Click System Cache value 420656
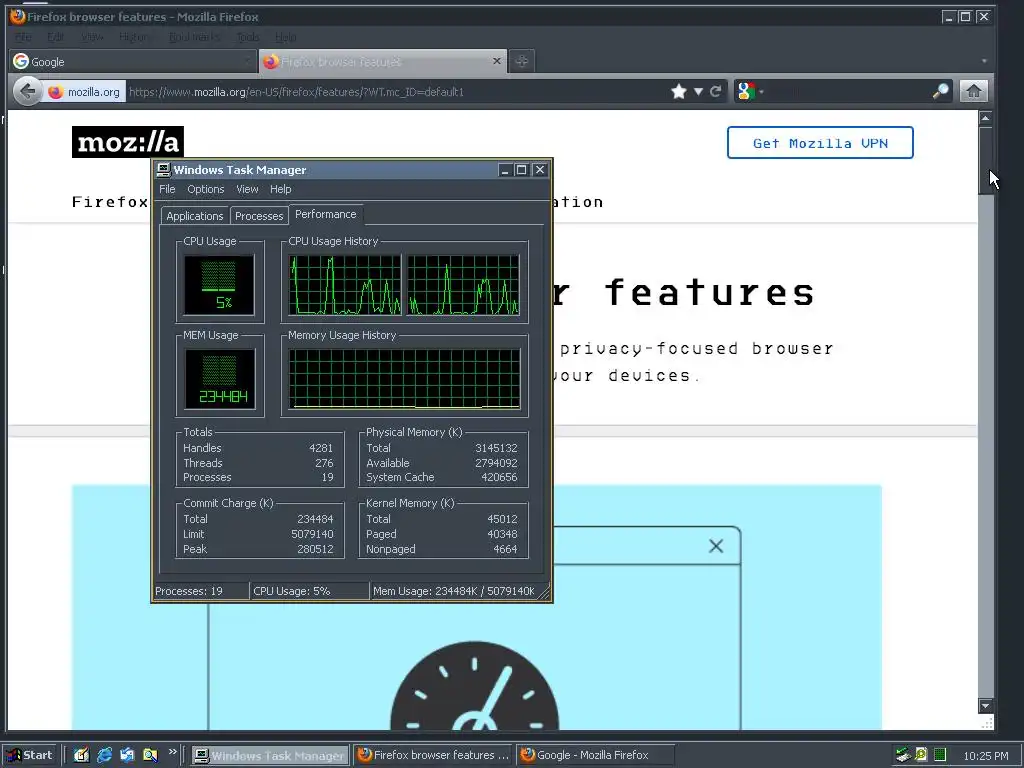The image size is (1024, 768). (x=499, y=477)
